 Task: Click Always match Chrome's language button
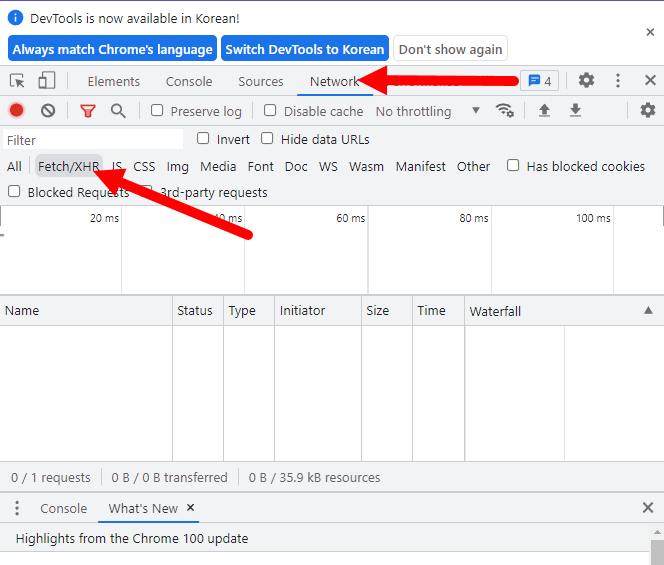(112, 49)
